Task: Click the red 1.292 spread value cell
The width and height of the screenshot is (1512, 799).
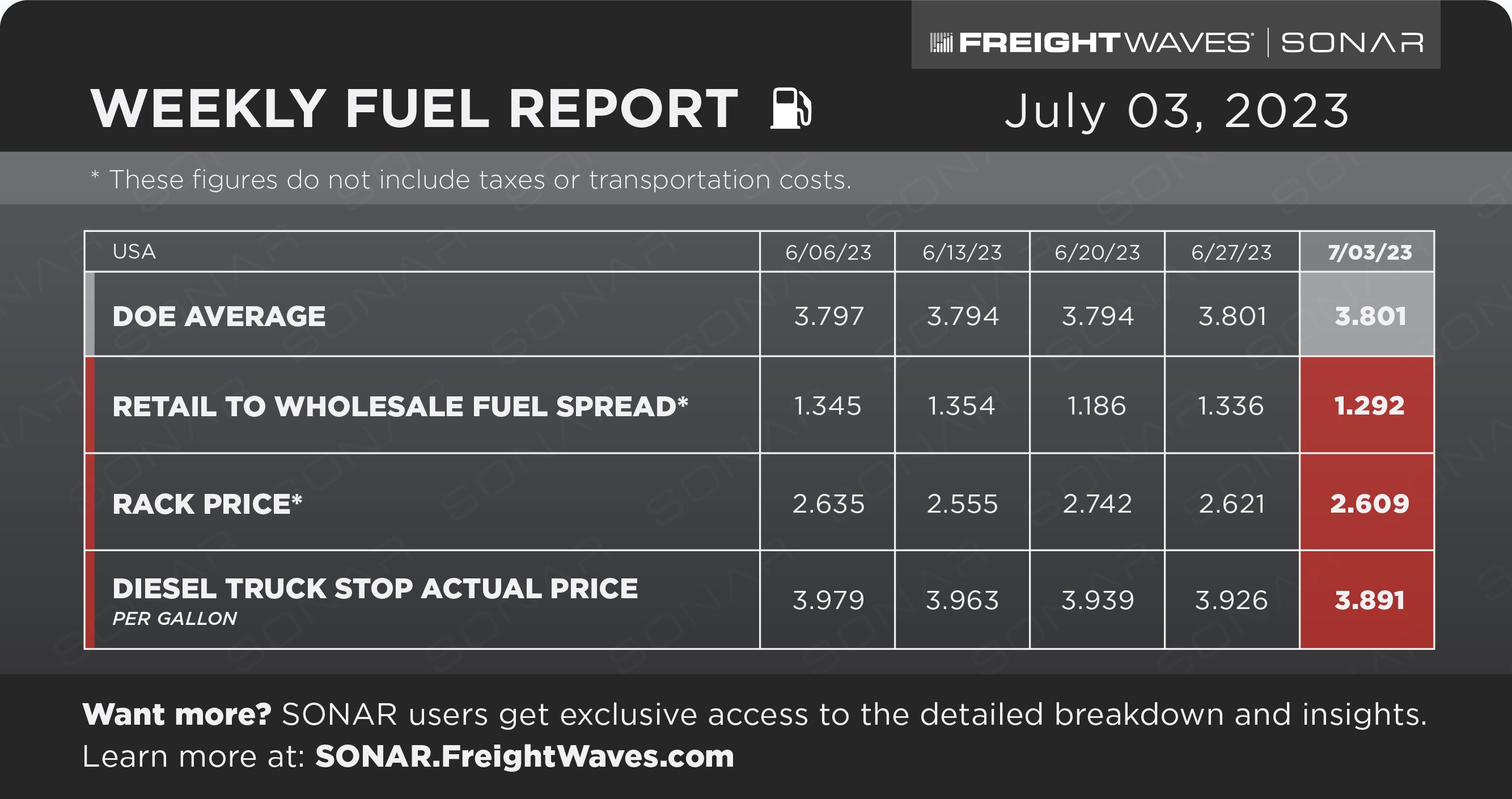Action: [1366, 405]
